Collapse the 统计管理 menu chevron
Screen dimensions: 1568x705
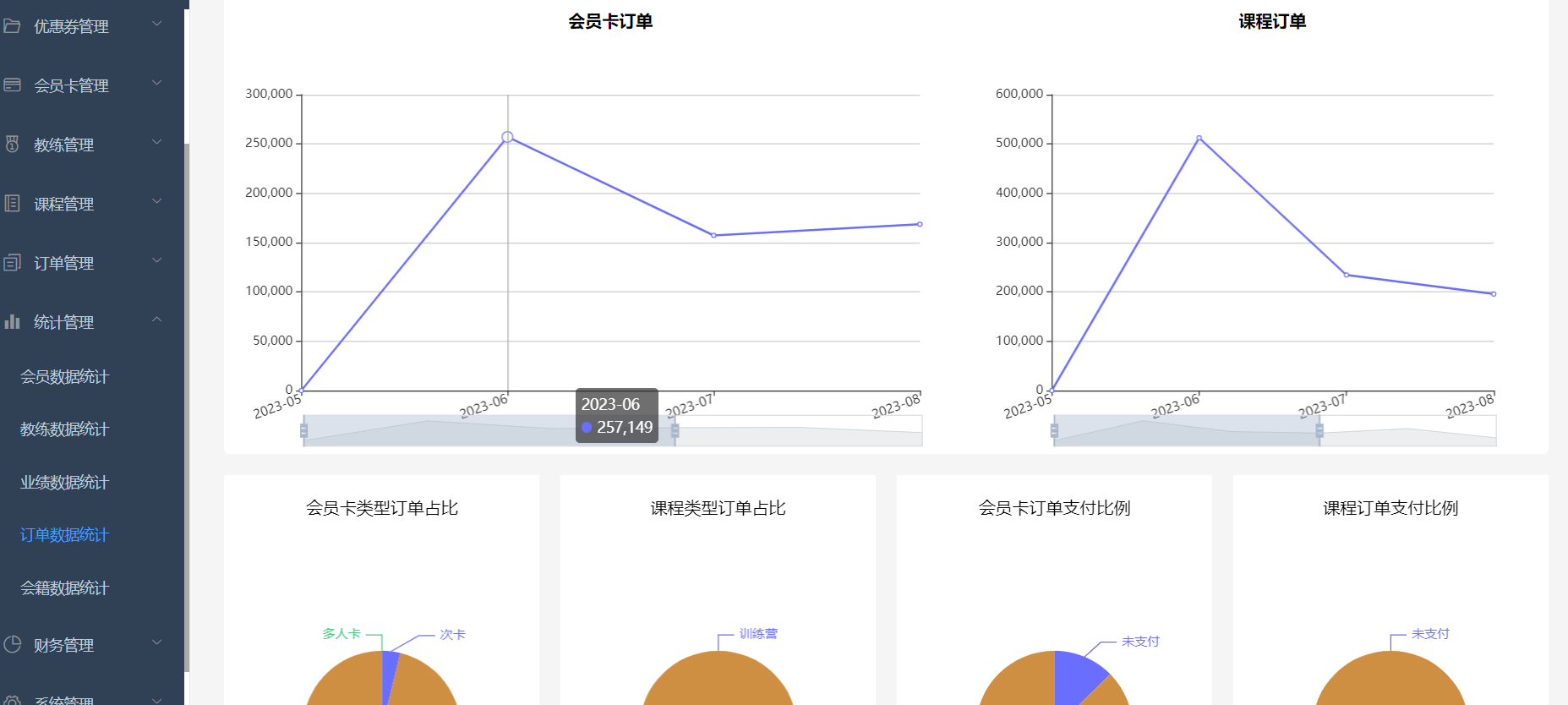[156, 320]
